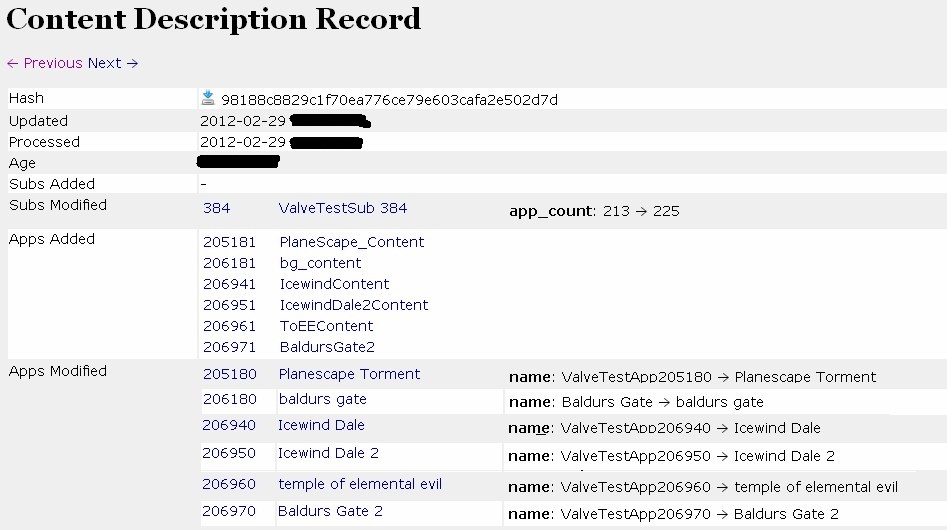The height and width of the screenshot is (530, 947).
Task: Open the Next record link
Action: [112, 63]
